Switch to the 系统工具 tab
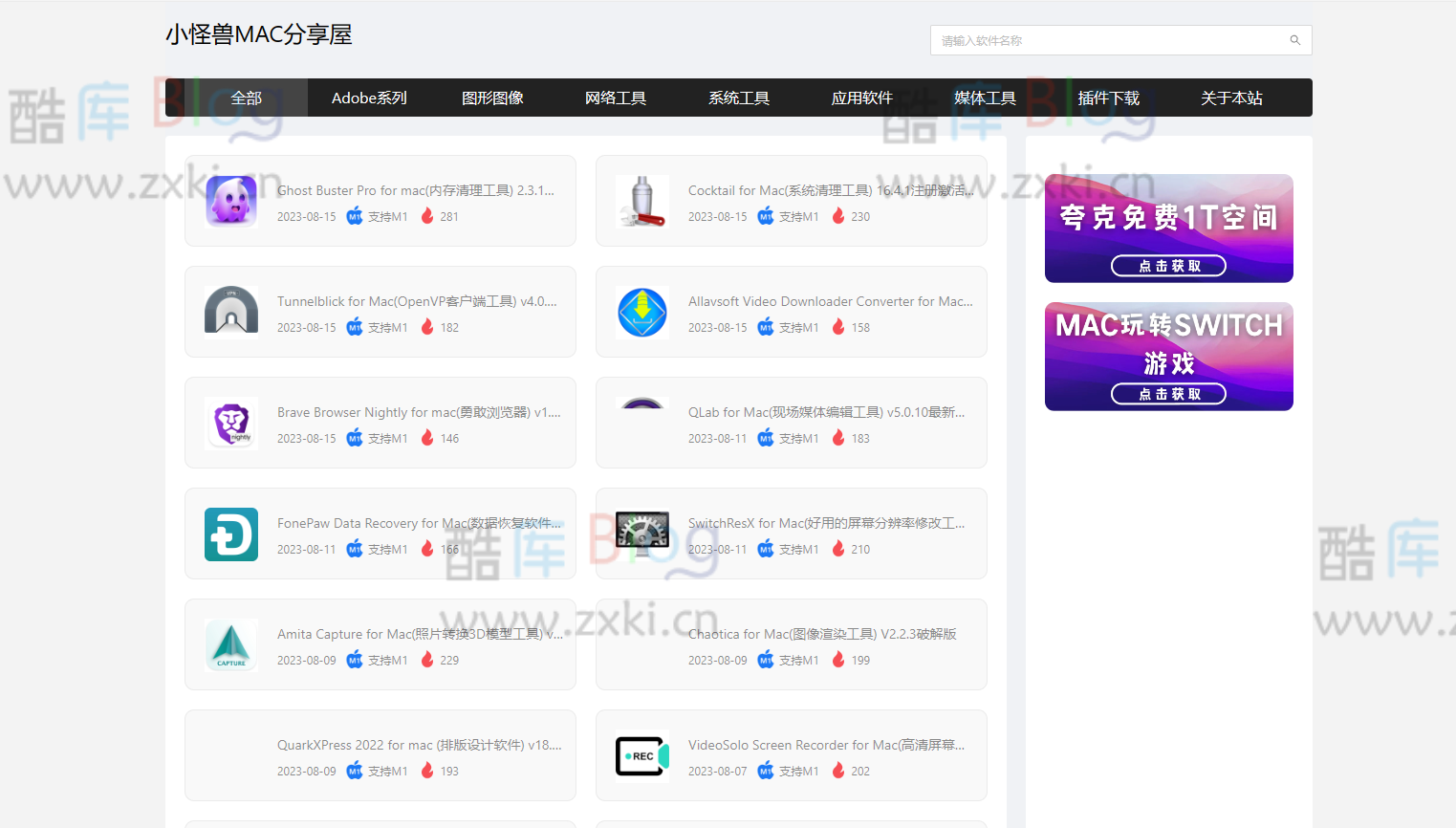This screenshot has width=1456, height=828. 738,97
